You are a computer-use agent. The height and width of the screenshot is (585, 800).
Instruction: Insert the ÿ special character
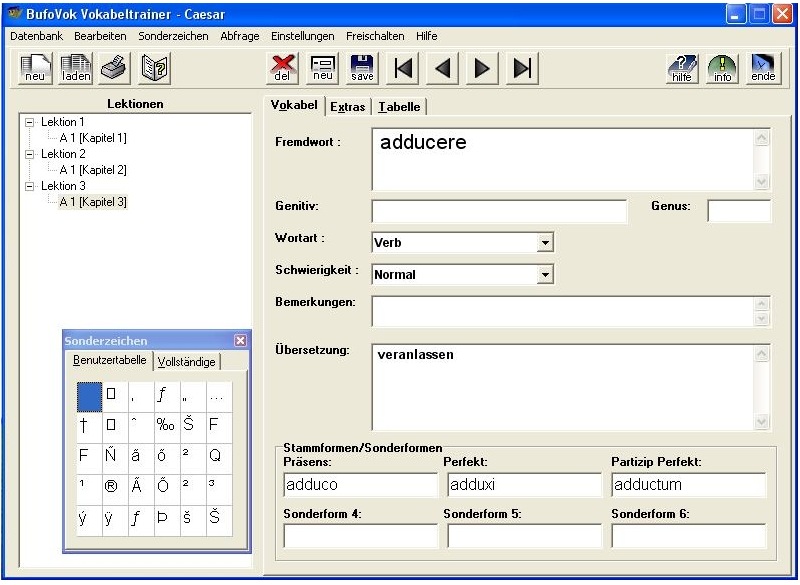[115, 520]
